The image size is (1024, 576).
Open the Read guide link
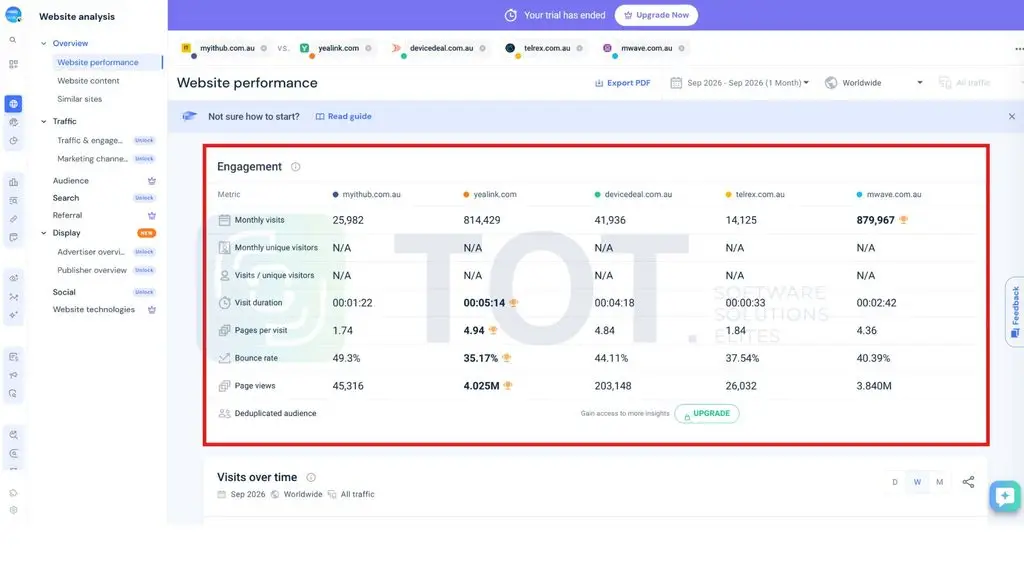click(x=344, y=116)
